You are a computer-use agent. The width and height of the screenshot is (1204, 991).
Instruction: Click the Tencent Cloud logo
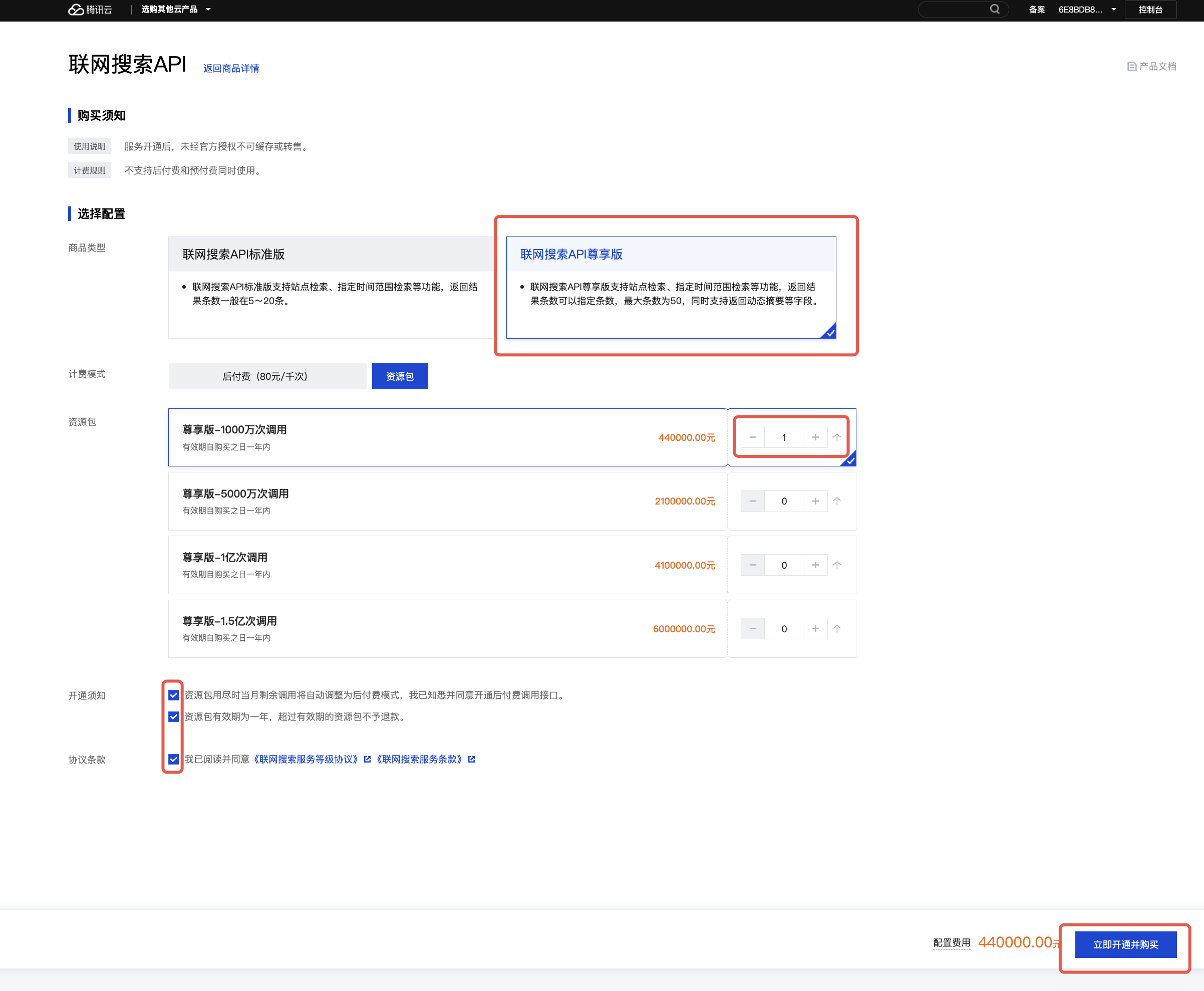tap(90, 10)
